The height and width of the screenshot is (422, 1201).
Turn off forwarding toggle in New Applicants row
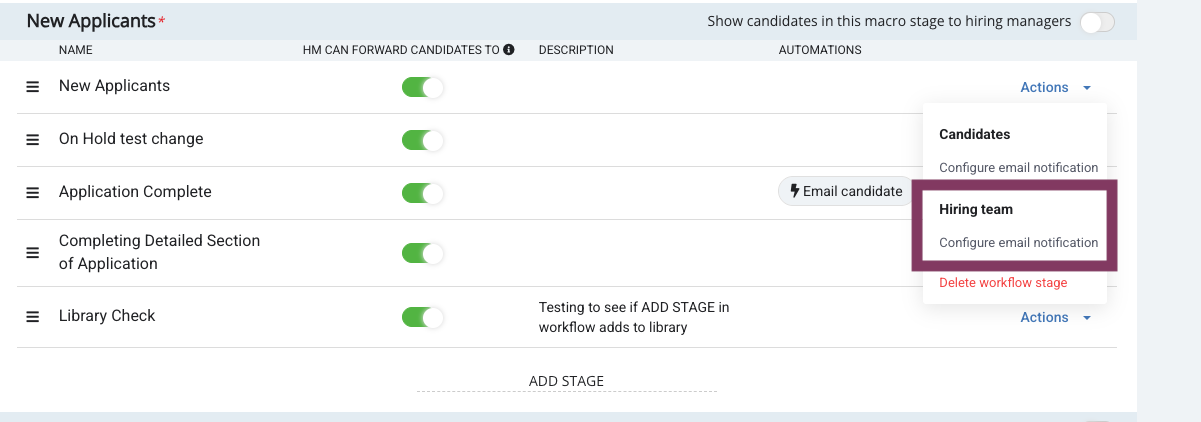coord(422,87)
